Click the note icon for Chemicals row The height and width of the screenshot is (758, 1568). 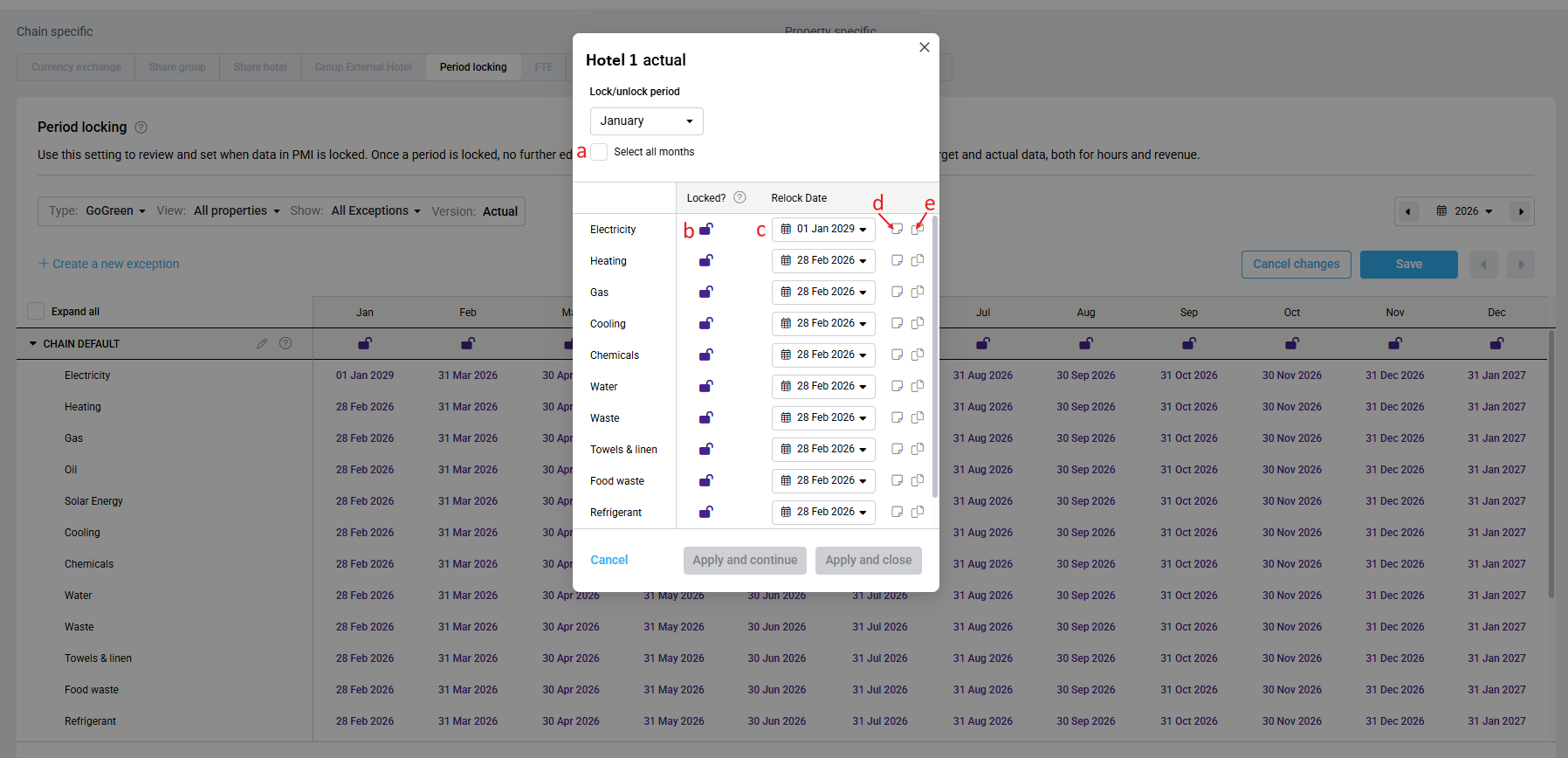point(897,355)
